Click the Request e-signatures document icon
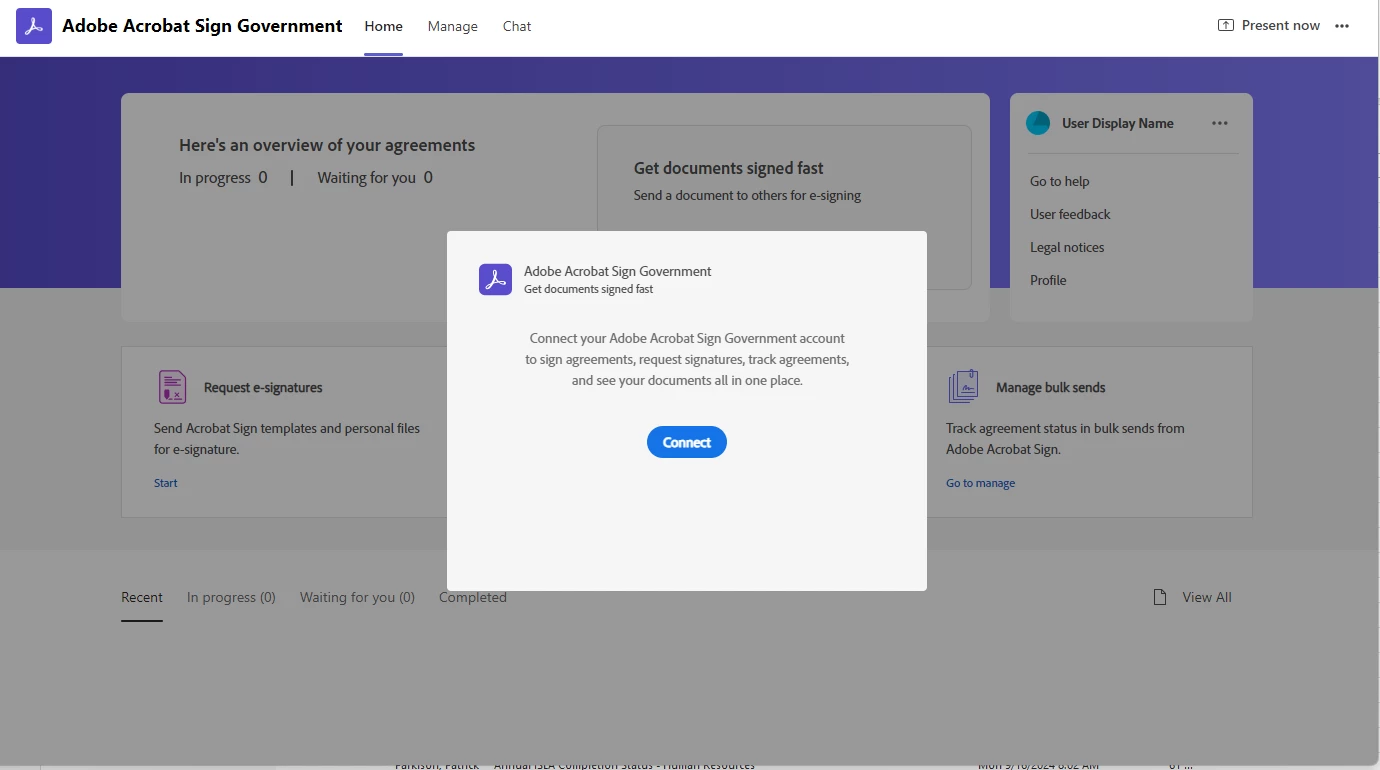Image resolution: width=1380 pixels, height=770 pixels. click(172, 387)
